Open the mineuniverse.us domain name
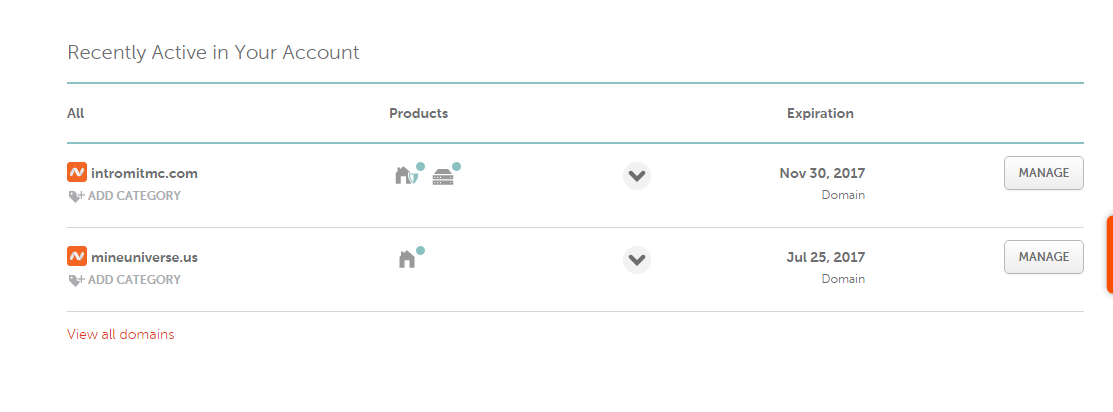Image resolution: width=1113 pixels, height=412 pixels. 144,257
